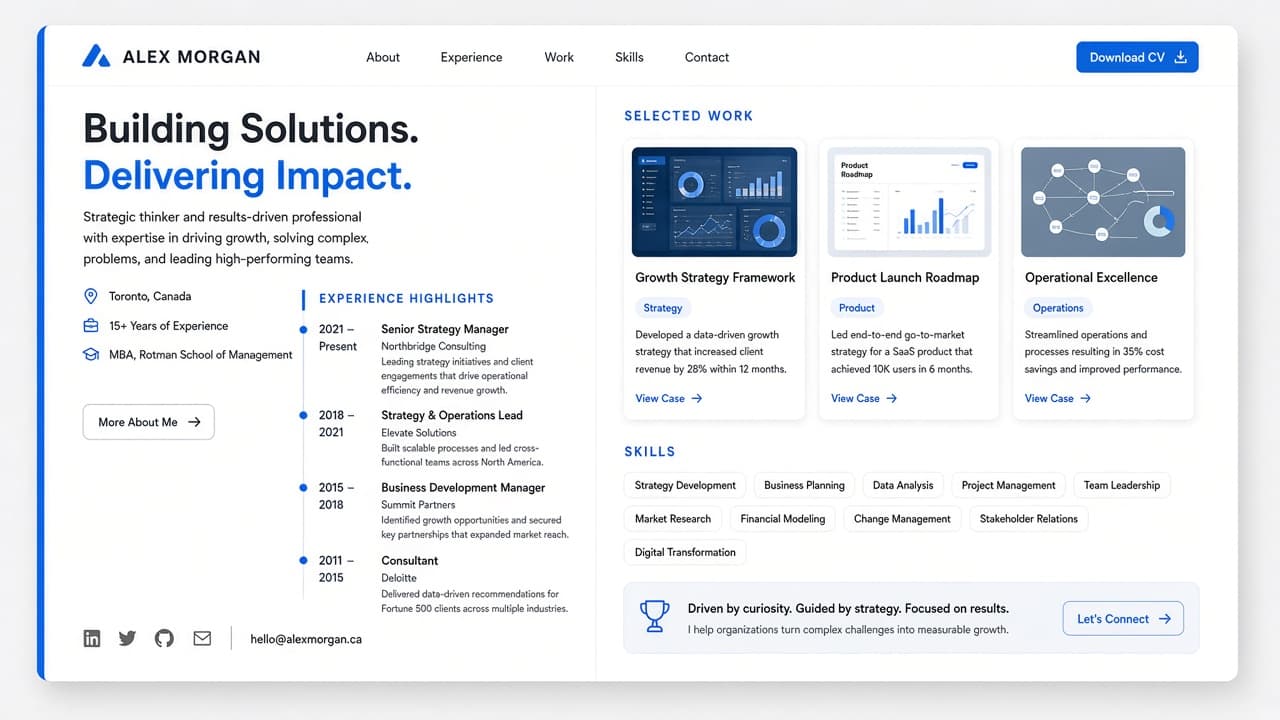Image resolution: width=1280 pixels, height=720 pixels.
Task: Click the Product tag on the roadmap card
Action: pos(857,308)
